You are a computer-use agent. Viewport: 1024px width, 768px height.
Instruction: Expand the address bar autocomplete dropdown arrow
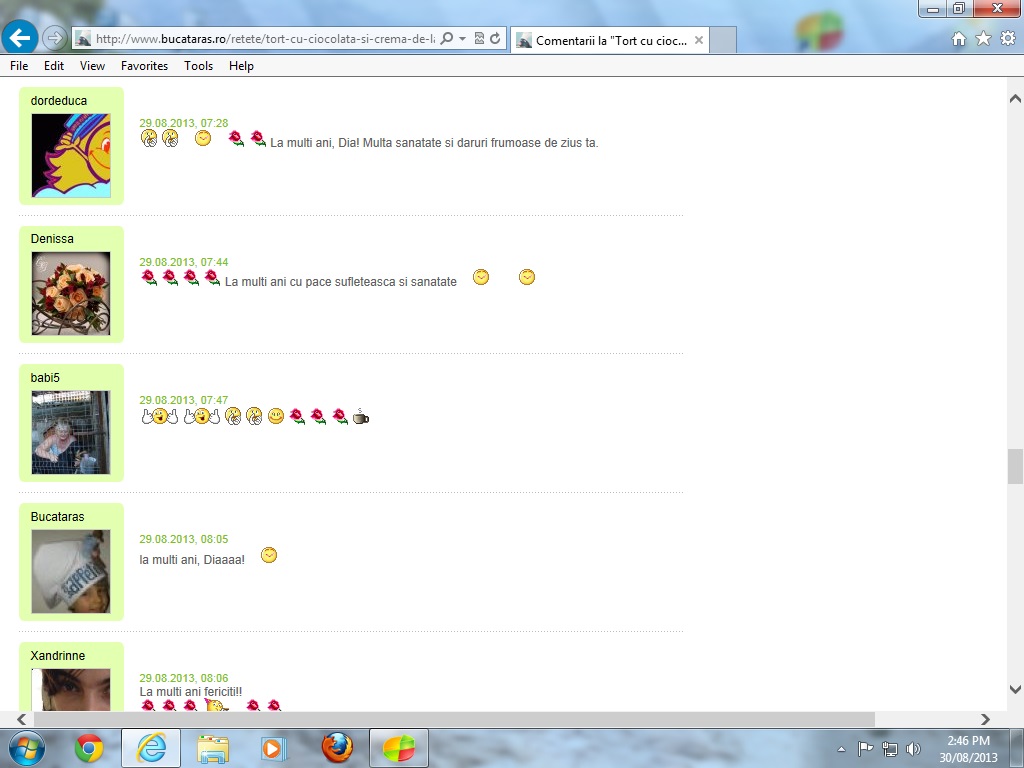click(x=462, y=39)
